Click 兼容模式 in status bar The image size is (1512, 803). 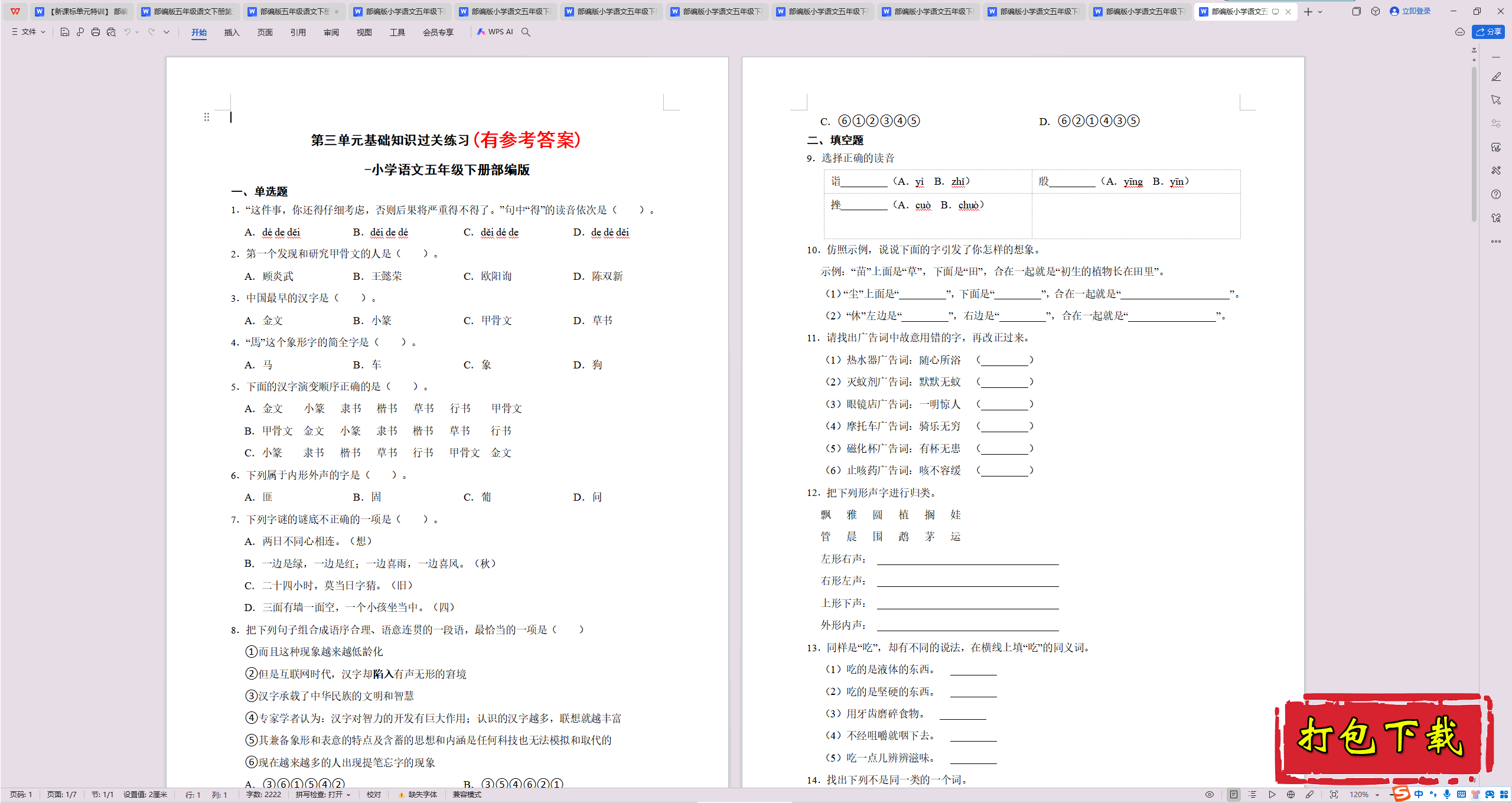467,795
